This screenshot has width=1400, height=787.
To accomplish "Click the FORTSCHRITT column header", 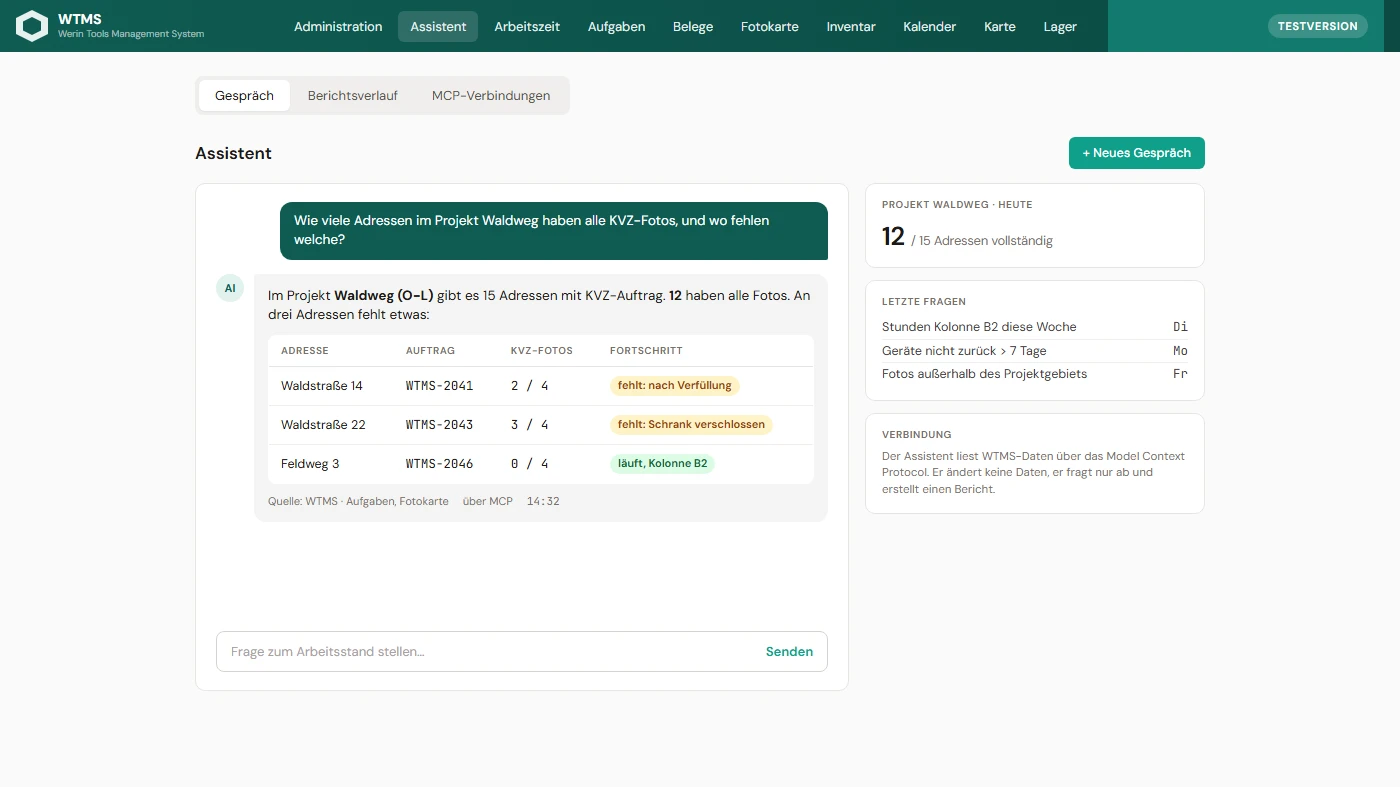I will [646, 351].
